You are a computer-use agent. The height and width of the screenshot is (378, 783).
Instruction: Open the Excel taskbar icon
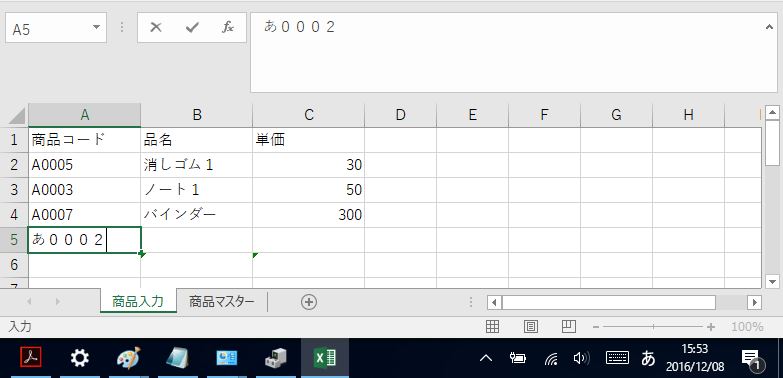(325, 358)
